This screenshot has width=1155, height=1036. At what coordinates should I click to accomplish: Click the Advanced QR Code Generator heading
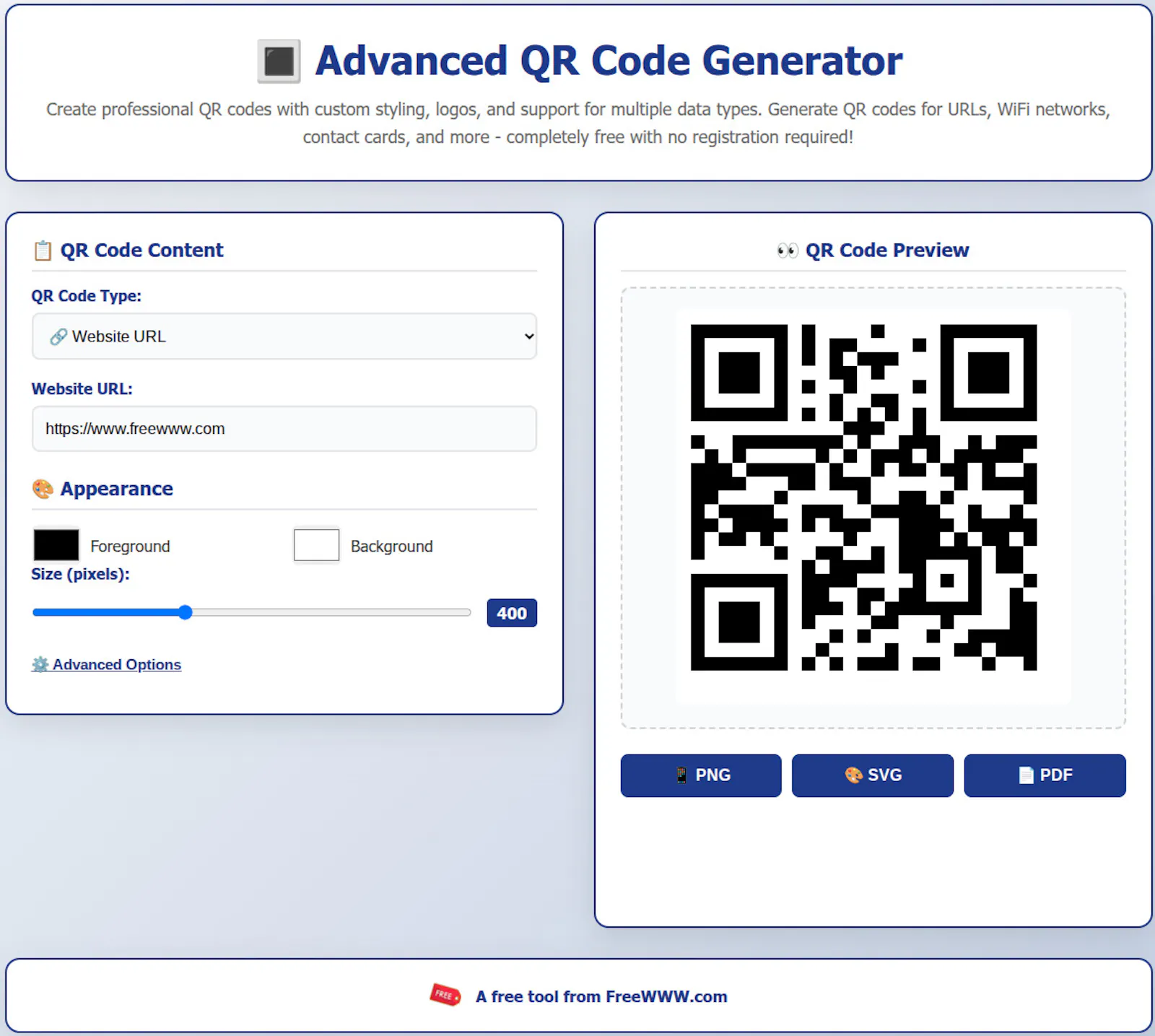pos(609,61)
